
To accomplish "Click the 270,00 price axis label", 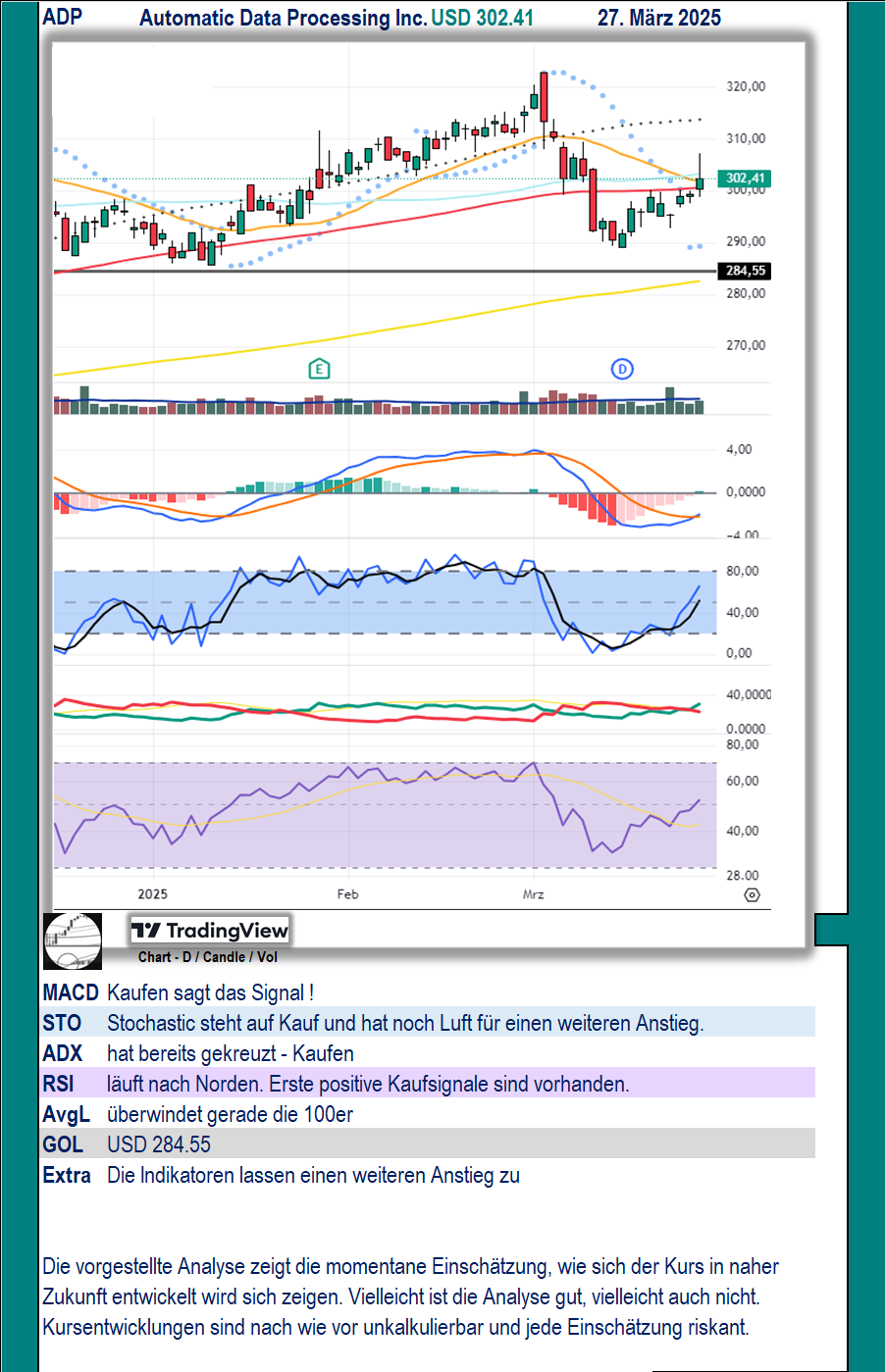I will click(x=746, y=345).
